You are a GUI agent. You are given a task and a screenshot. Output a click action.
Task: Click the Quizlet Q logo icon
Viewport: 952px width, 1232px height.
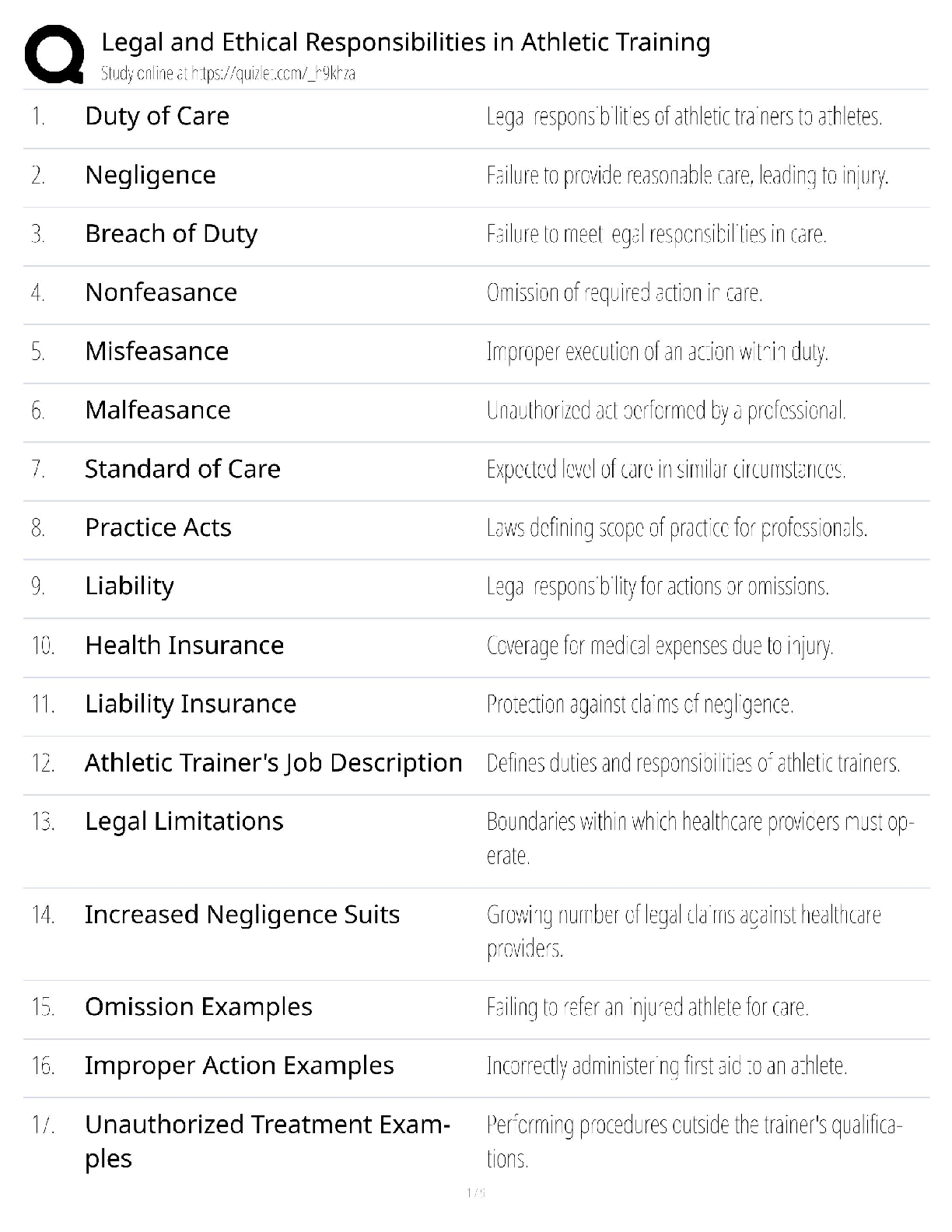pos(54,54)
